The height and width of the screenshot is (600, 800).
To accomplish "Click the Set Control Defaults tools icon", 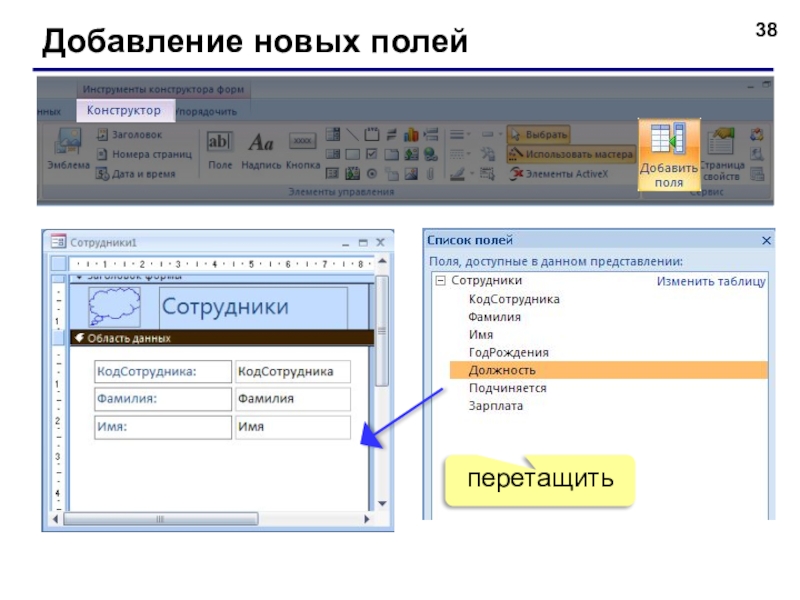I will (488, 154).
